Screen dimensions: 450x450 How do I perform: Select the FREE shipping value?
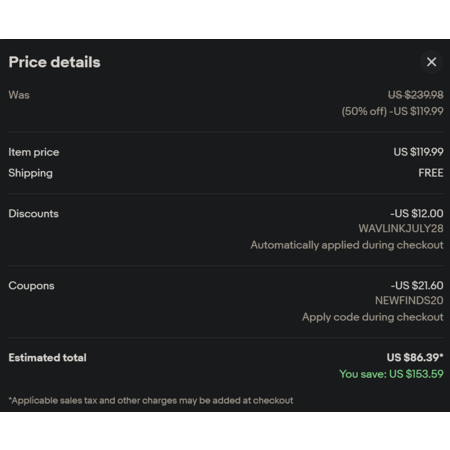431,173
